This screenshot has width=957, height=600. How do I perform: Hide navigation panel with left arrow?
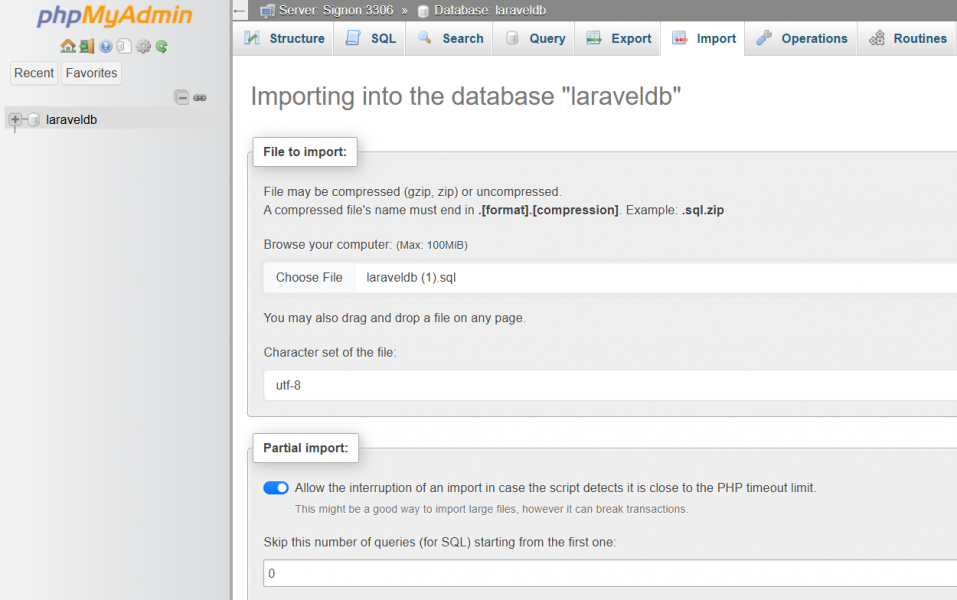click(239, 11)
